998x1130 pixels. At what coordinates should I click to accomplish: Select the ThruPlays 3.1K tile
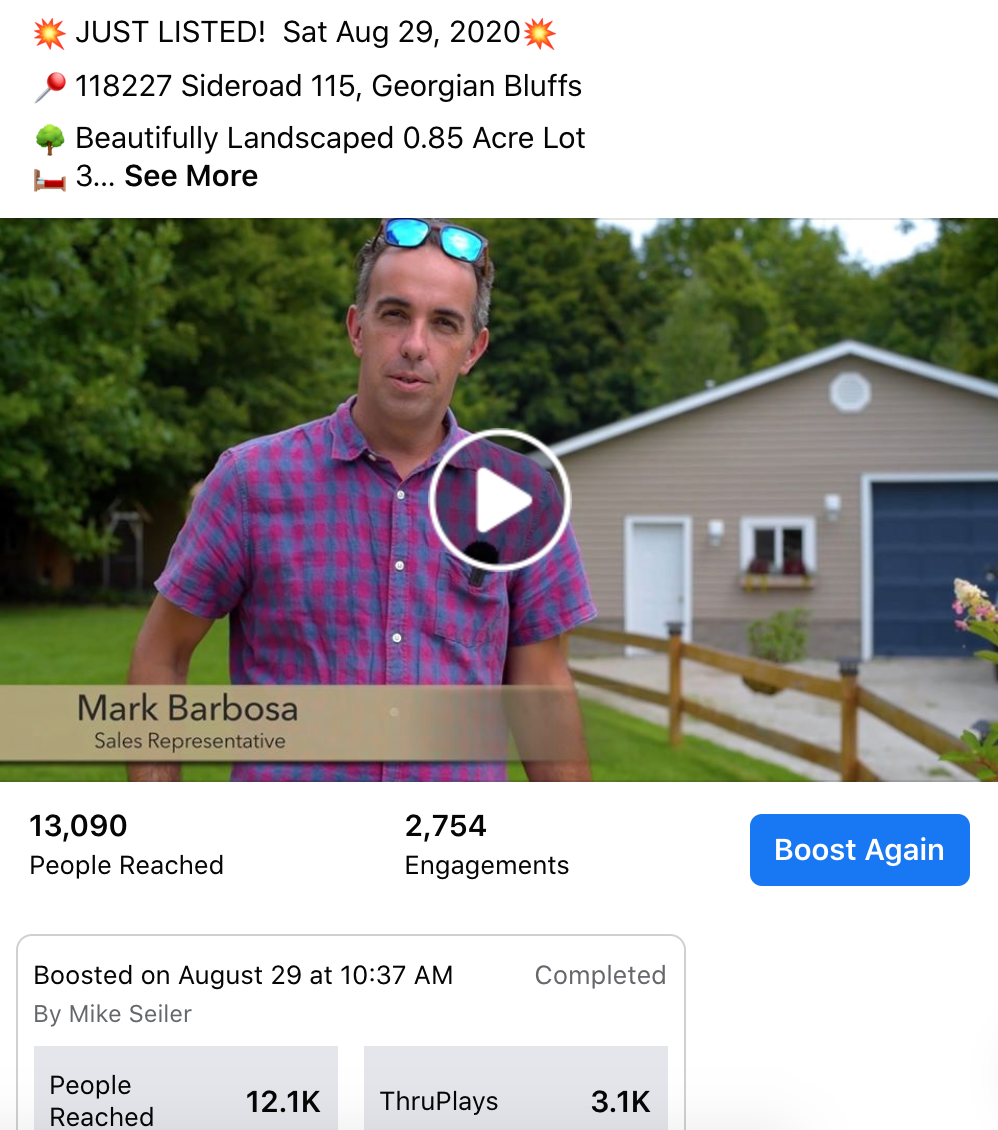click(516, 1088)
